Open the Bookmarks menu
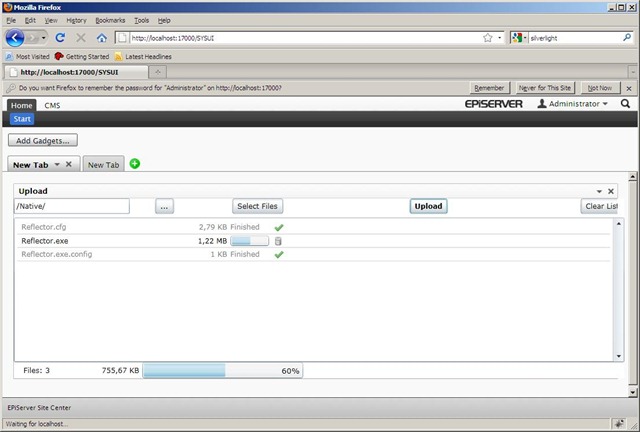Viewport: 640px width, 432px height. pyautogui.click(x=110, y=20)
